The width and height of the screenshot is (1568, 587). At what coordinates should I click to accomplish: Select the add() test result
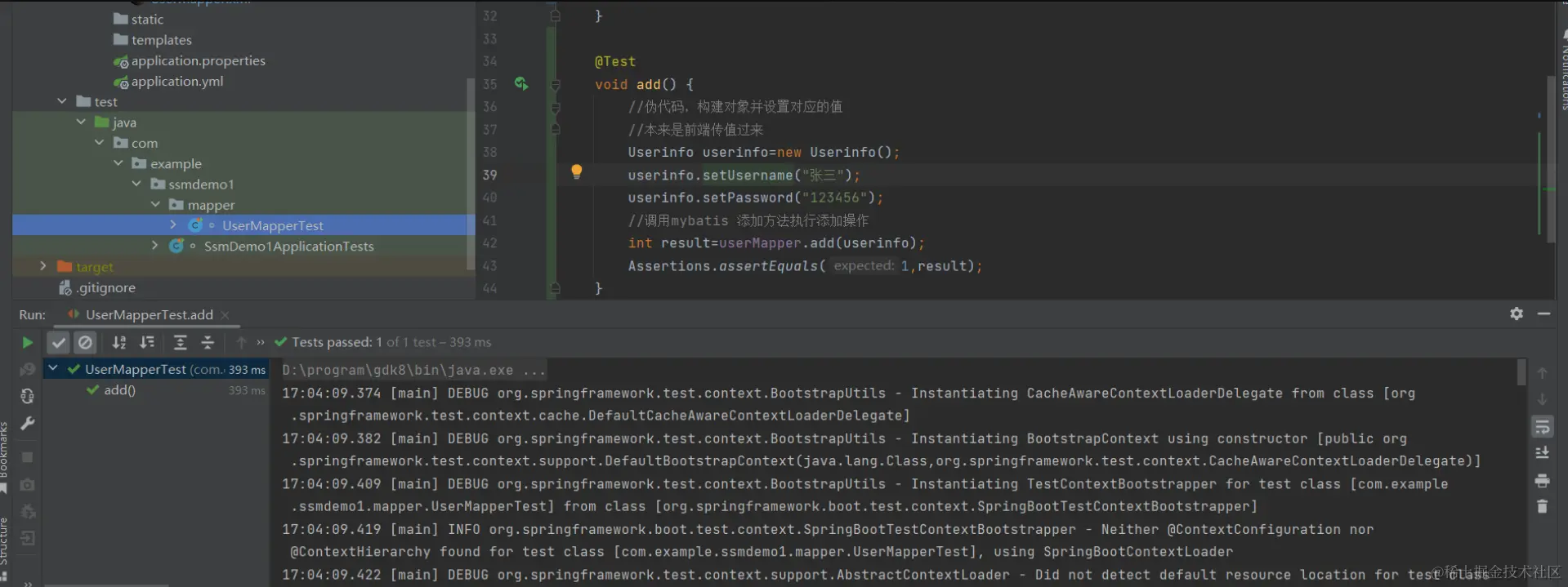point(119,390)
